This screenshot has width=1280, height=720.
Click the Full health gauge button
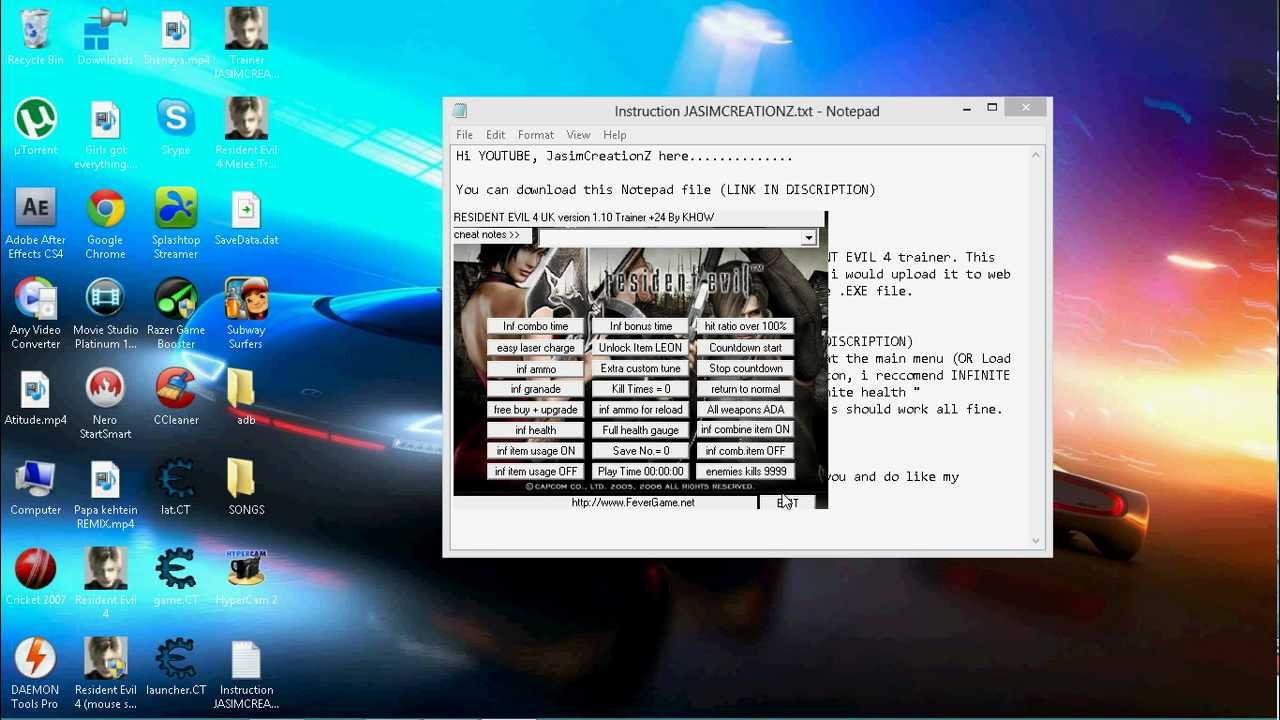pyautogui.click(x=641, y=430)
